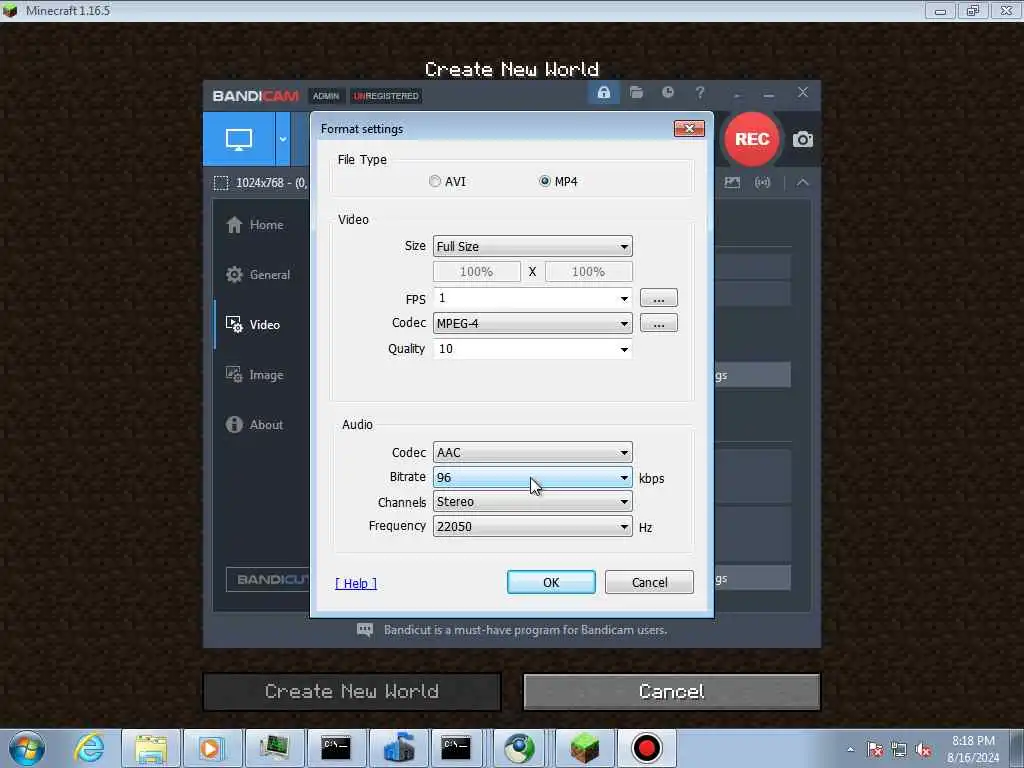The image size is (1024, 768).
Task: Switch to Bandicam red record taskbar icon
Action: pos(647,748)
